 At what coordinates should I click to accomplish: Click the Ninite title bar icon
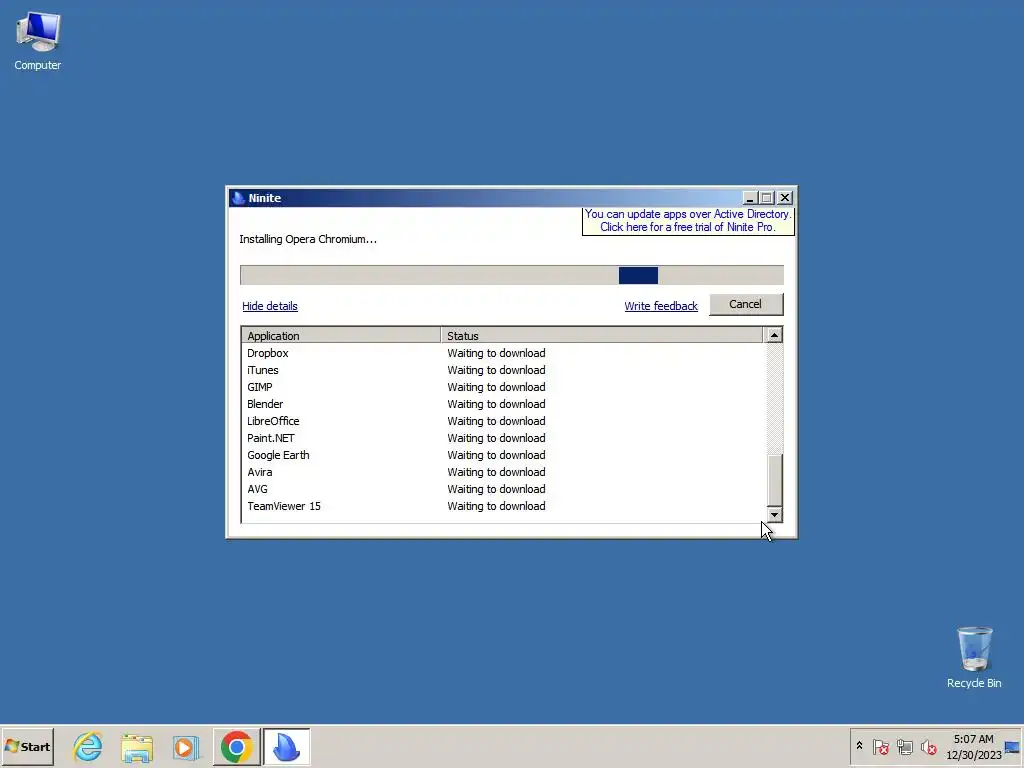point(238,198)
